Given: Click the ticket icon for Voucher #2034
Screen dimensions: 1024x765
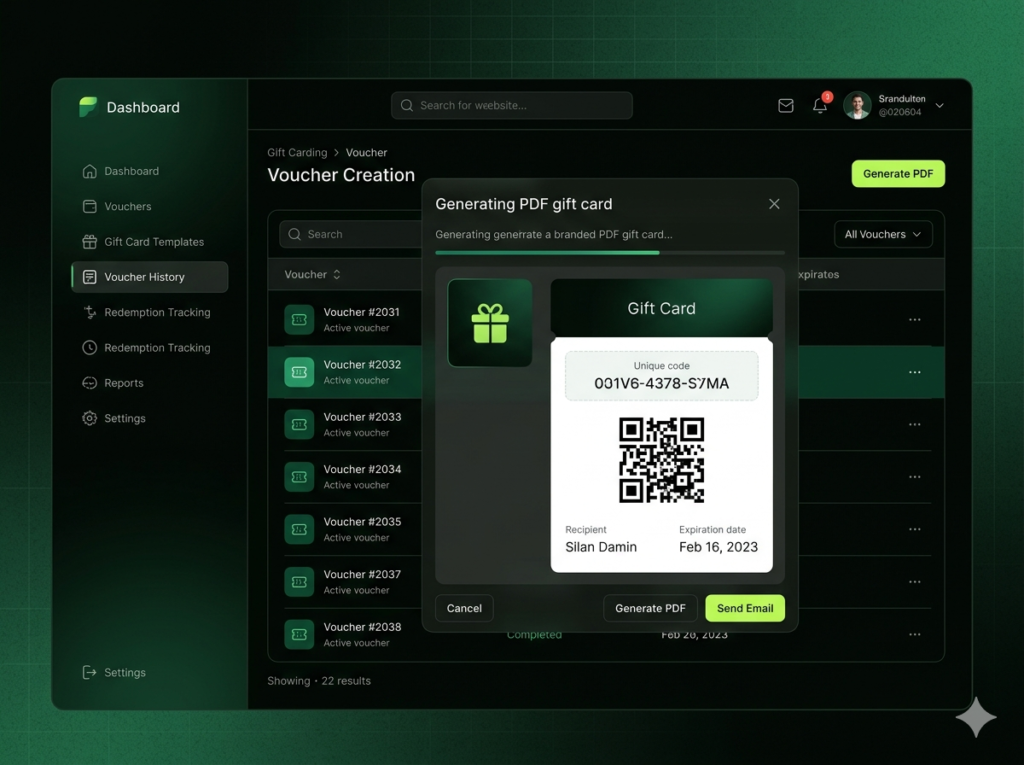Looking at the screenshot, I should point(299,477).
